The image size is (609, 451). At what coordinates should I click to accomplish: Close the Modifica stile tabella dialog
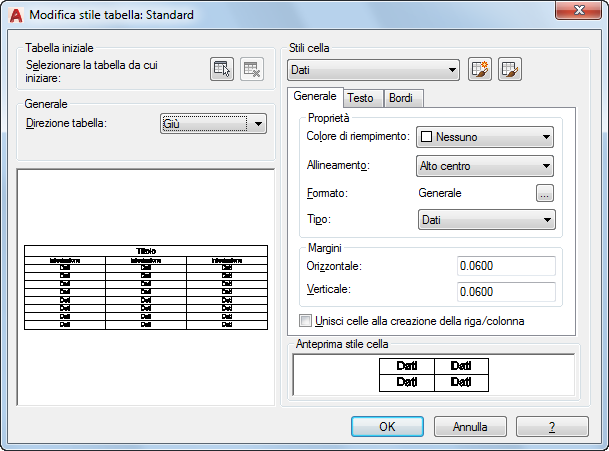(578, 10)
